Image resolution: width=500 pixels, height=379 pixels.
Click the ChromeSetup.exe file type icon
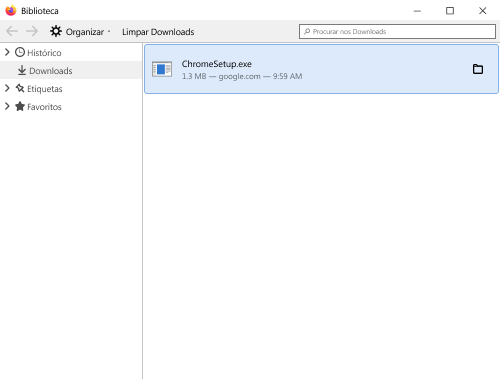(x=162, y=69)
